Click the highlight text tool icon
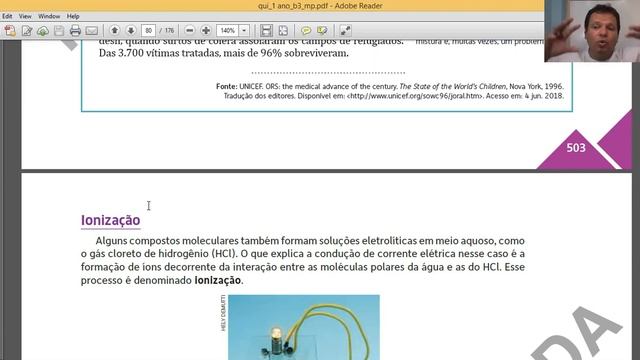The width and height of the screenshot is (640, 360). [322, 31]
